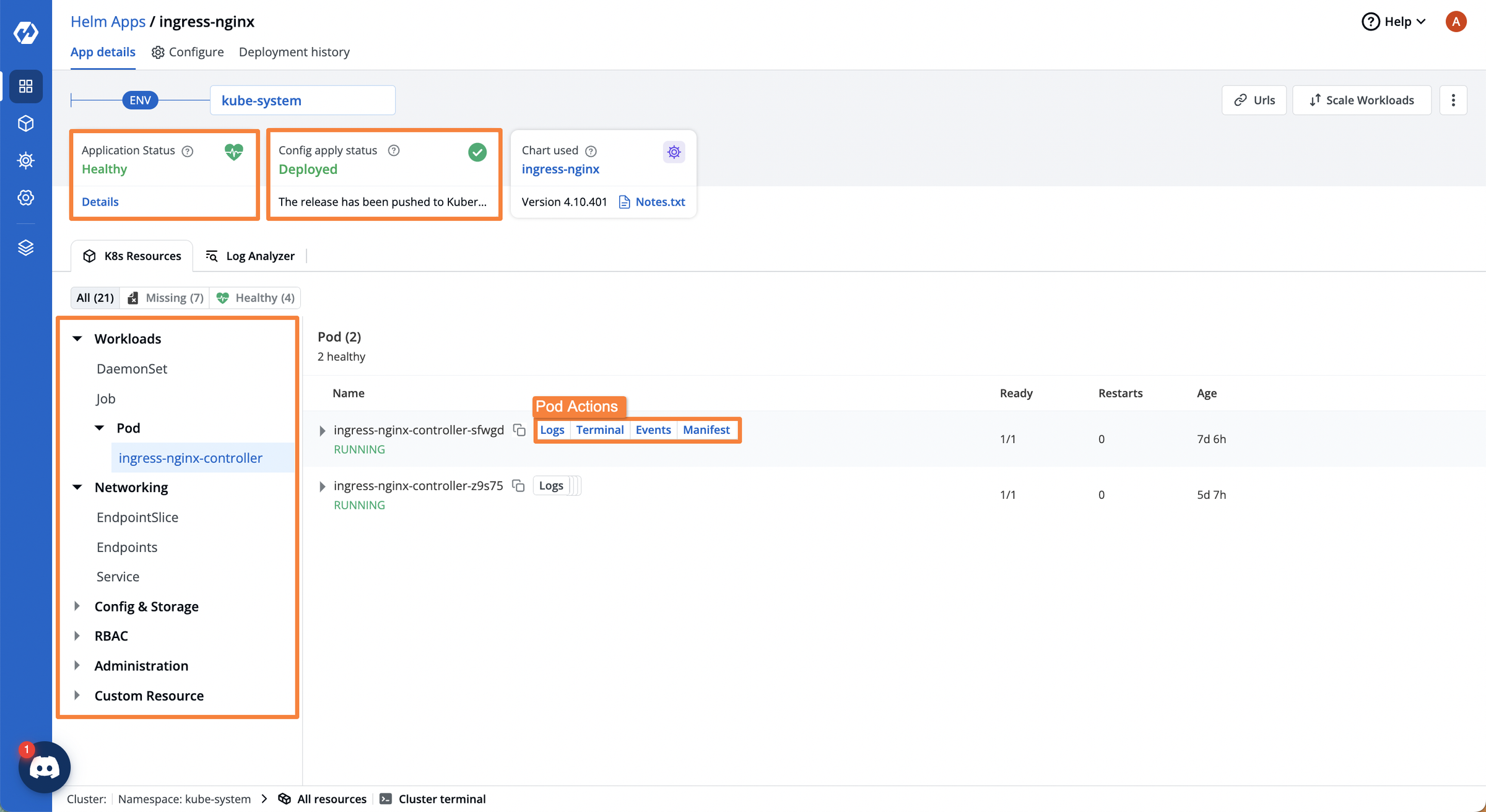
Task: Open the Discord chat bubble icon
Action: tap(44, 767)
